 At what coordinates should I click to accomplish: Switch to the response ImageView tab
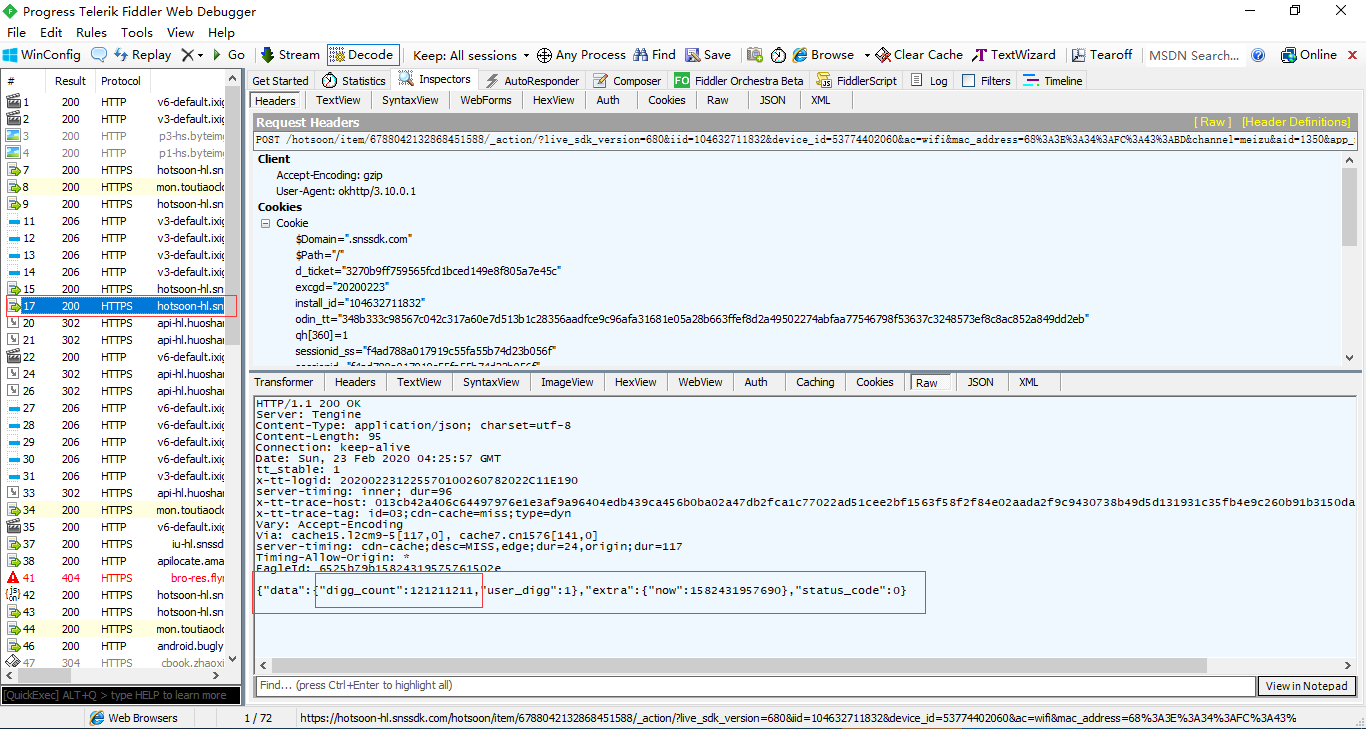[567, 382]
